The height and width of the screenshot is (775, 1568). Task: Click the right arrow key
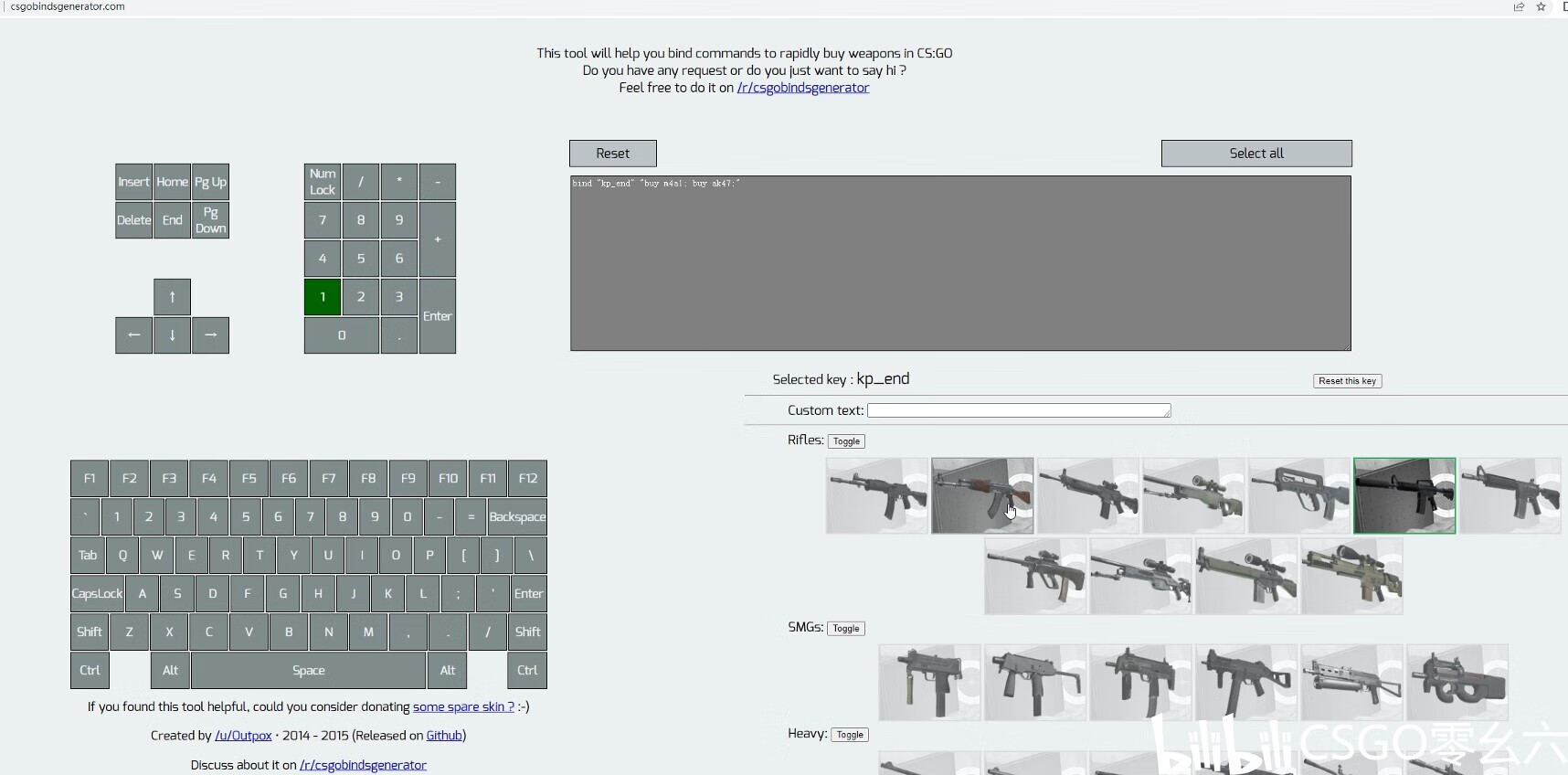point(210,335)
